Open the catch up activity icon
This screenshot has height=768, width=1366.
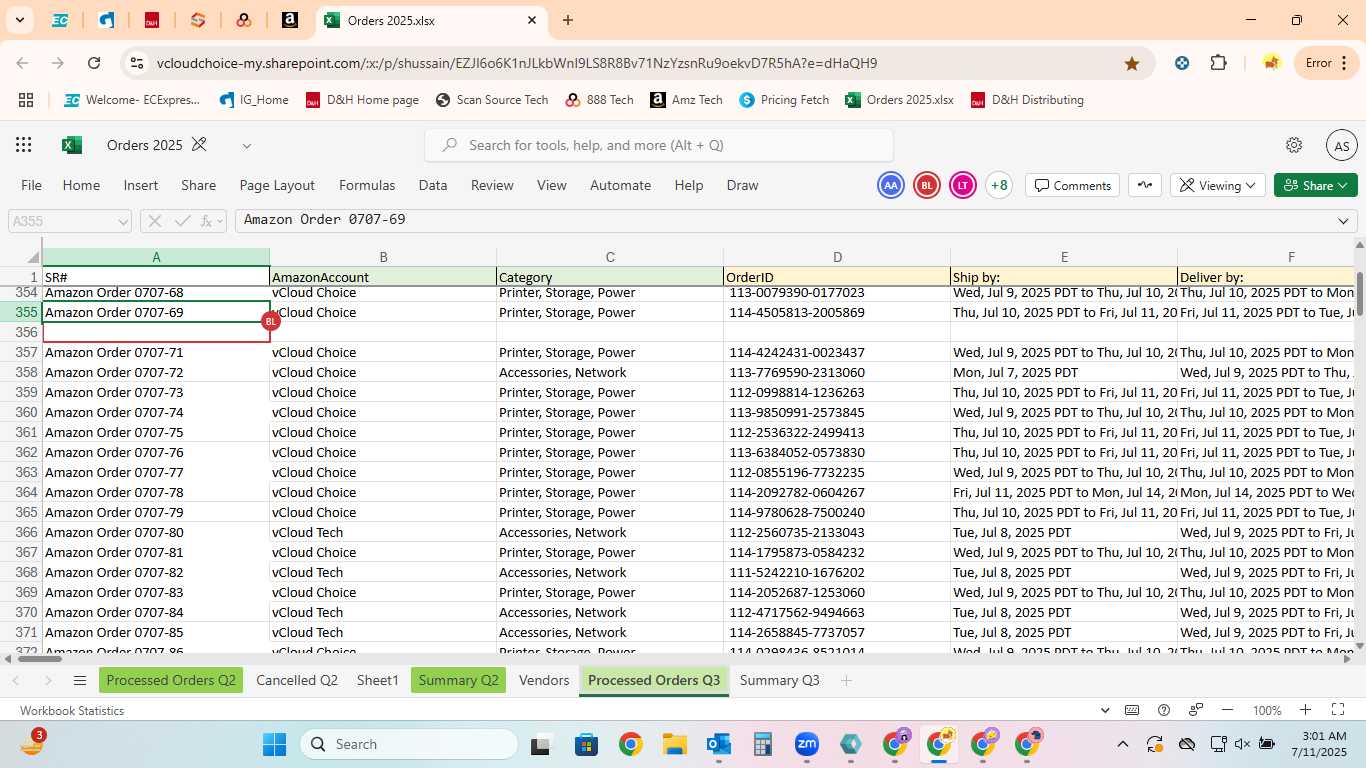[x=1145, y=185]
